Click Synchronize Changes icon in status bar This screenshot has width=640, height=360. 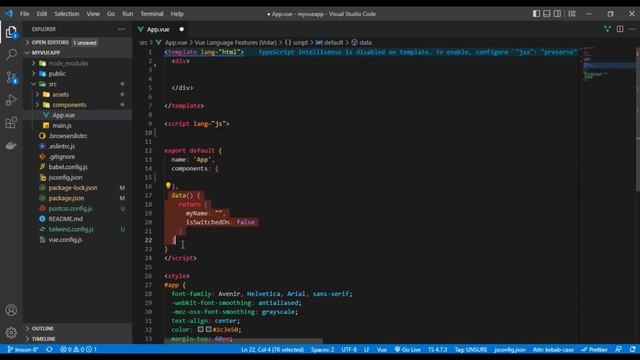coord(49,349)
